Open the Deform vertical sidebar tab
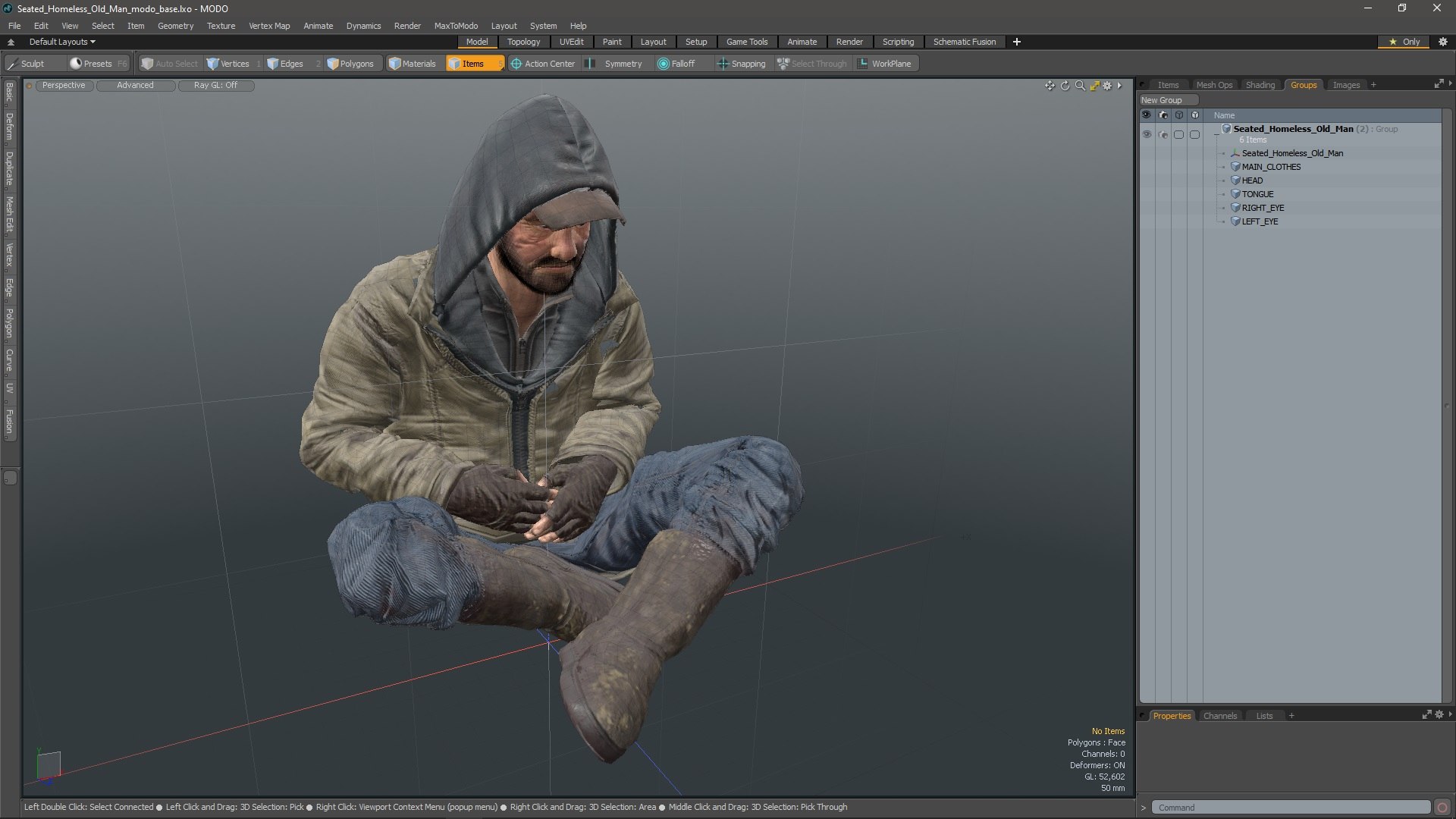 coord(9,127)
